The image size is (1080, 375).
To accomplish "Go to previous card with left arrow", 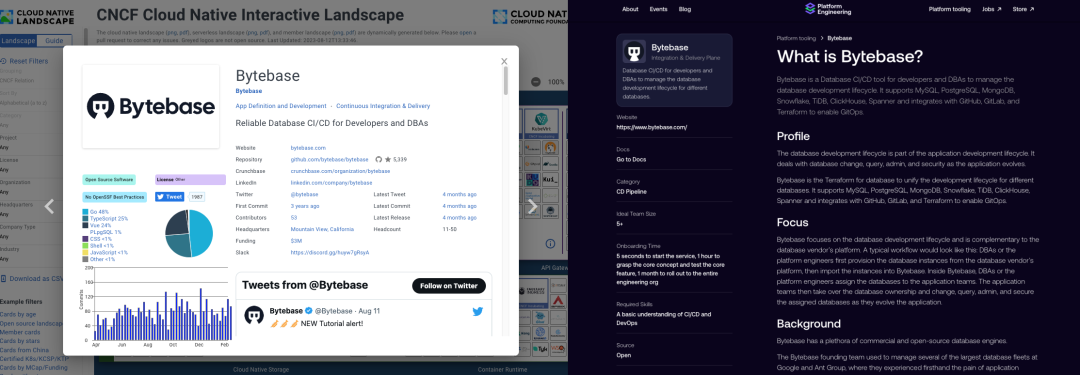I will pos(49,206).
